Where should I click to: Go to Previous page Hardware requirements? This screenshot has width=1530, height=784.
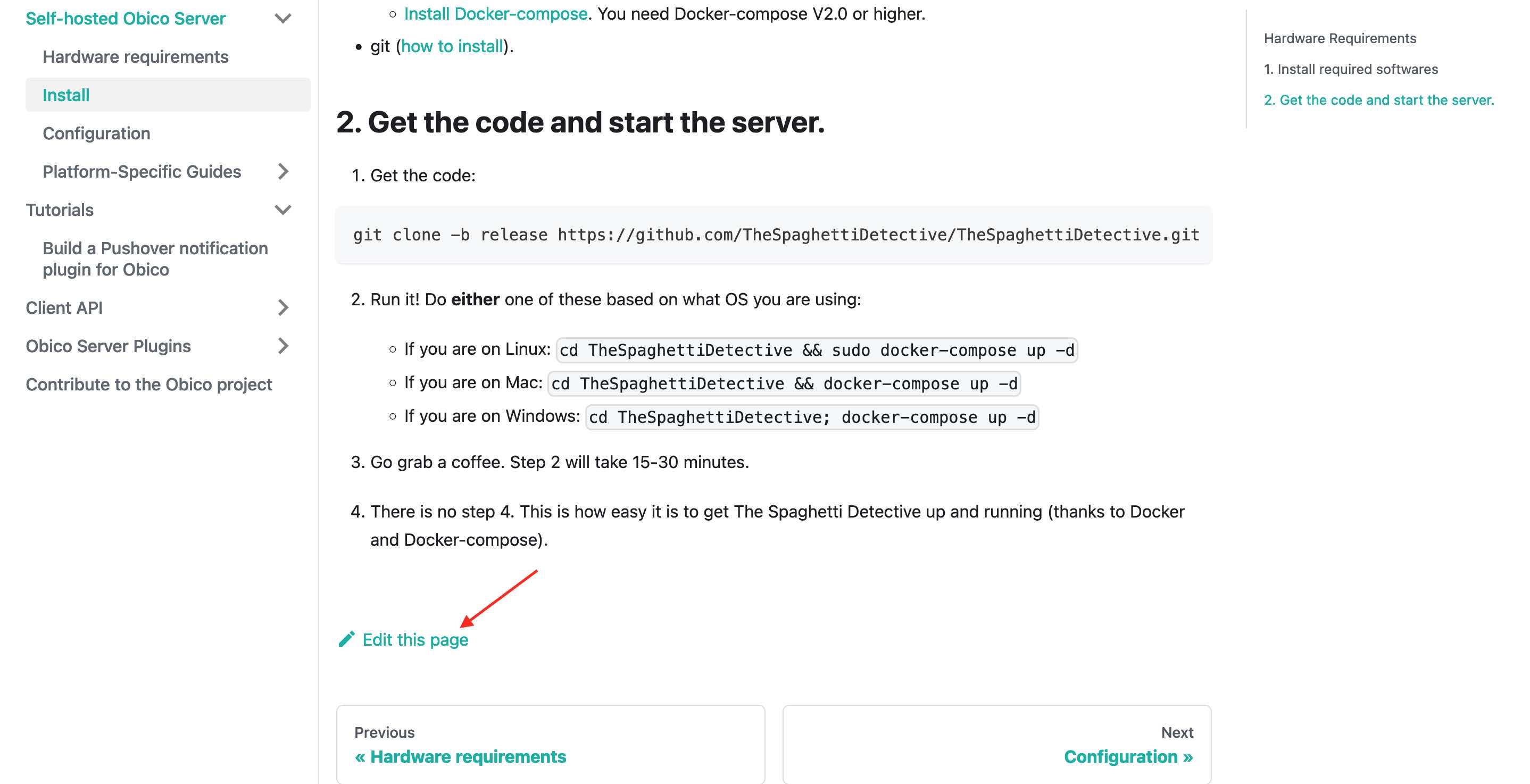tap(468, 756)
